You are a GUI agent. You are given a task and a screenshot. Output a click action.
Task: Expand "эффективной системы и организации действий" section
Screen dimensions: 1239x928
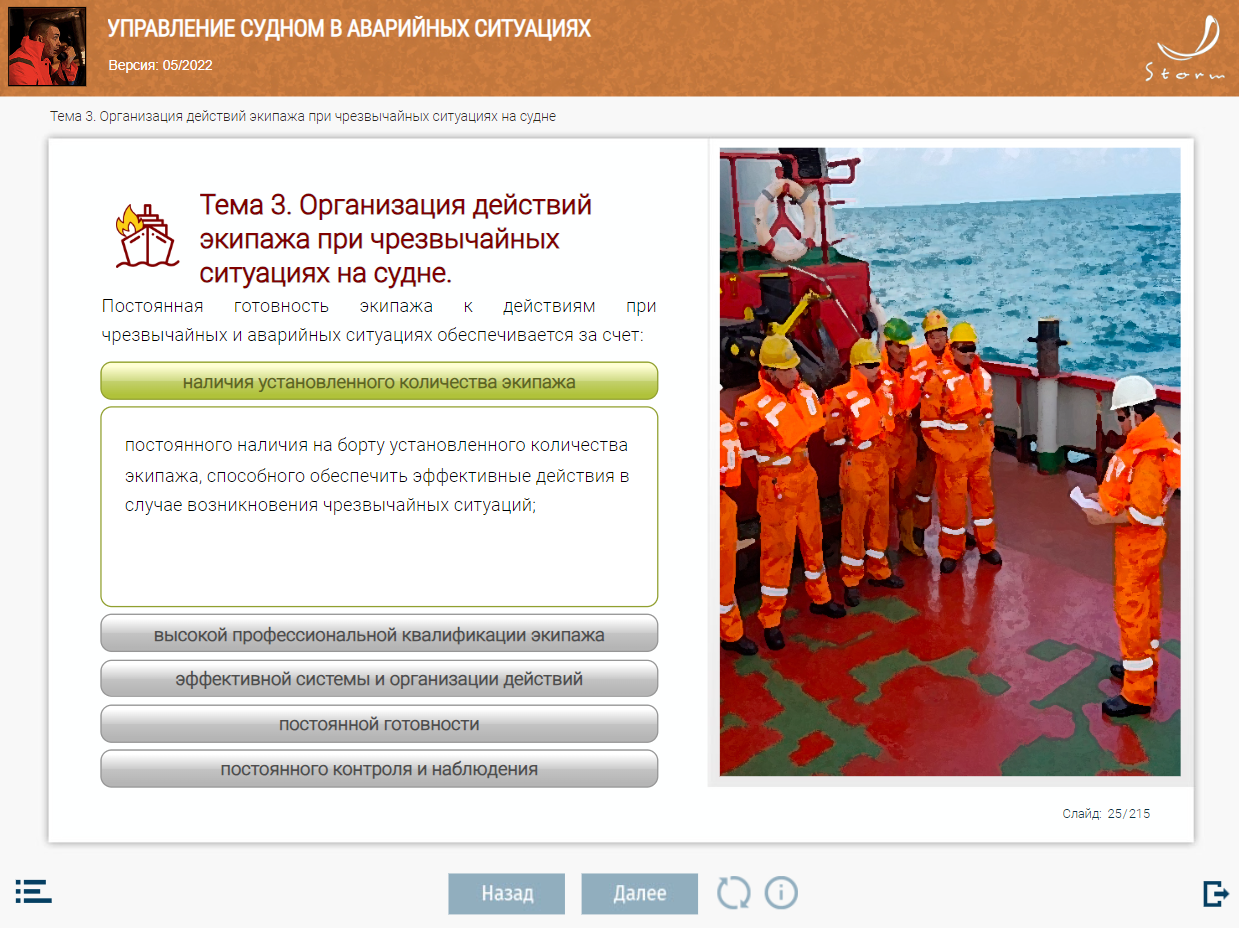(x=379, y=679)
